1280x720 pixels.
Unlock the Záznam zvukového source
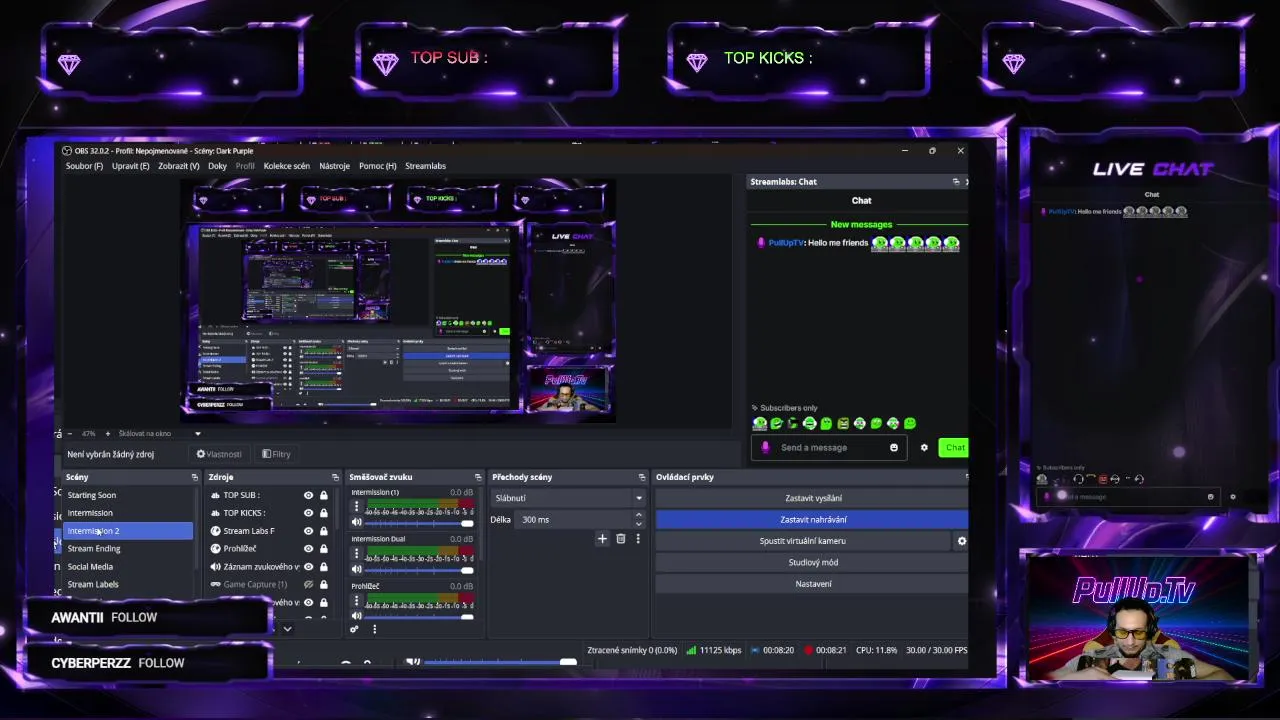tap(323, 567)
